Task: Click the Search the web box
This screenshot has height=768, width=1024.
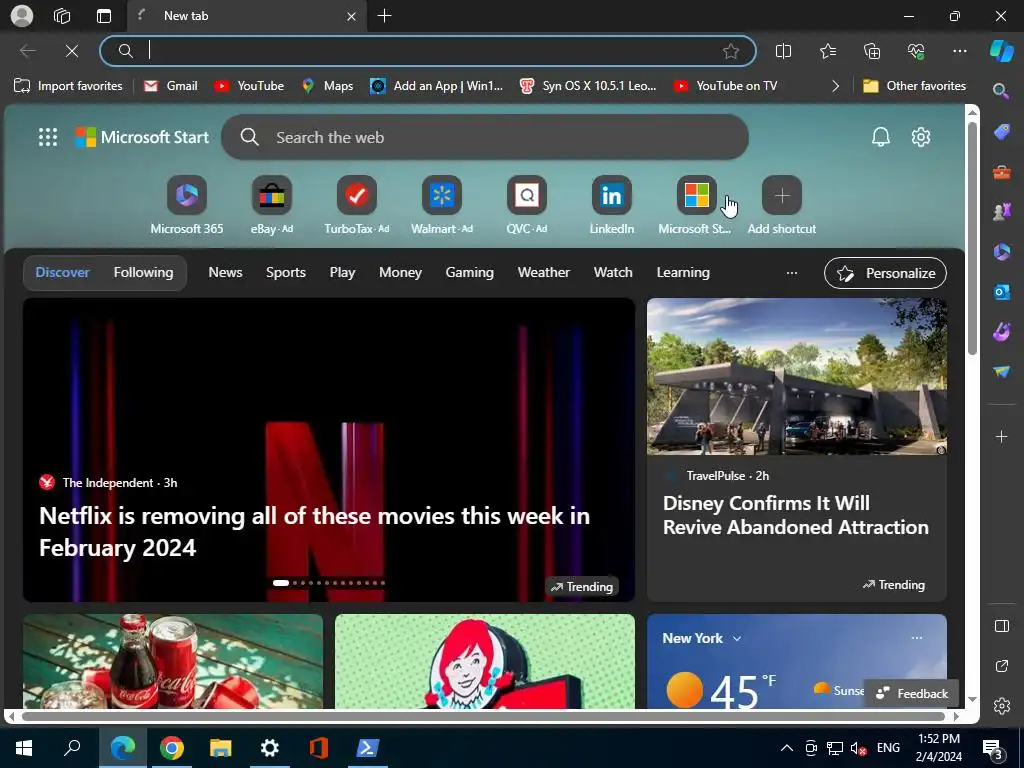Action: (x=485, y=137)
